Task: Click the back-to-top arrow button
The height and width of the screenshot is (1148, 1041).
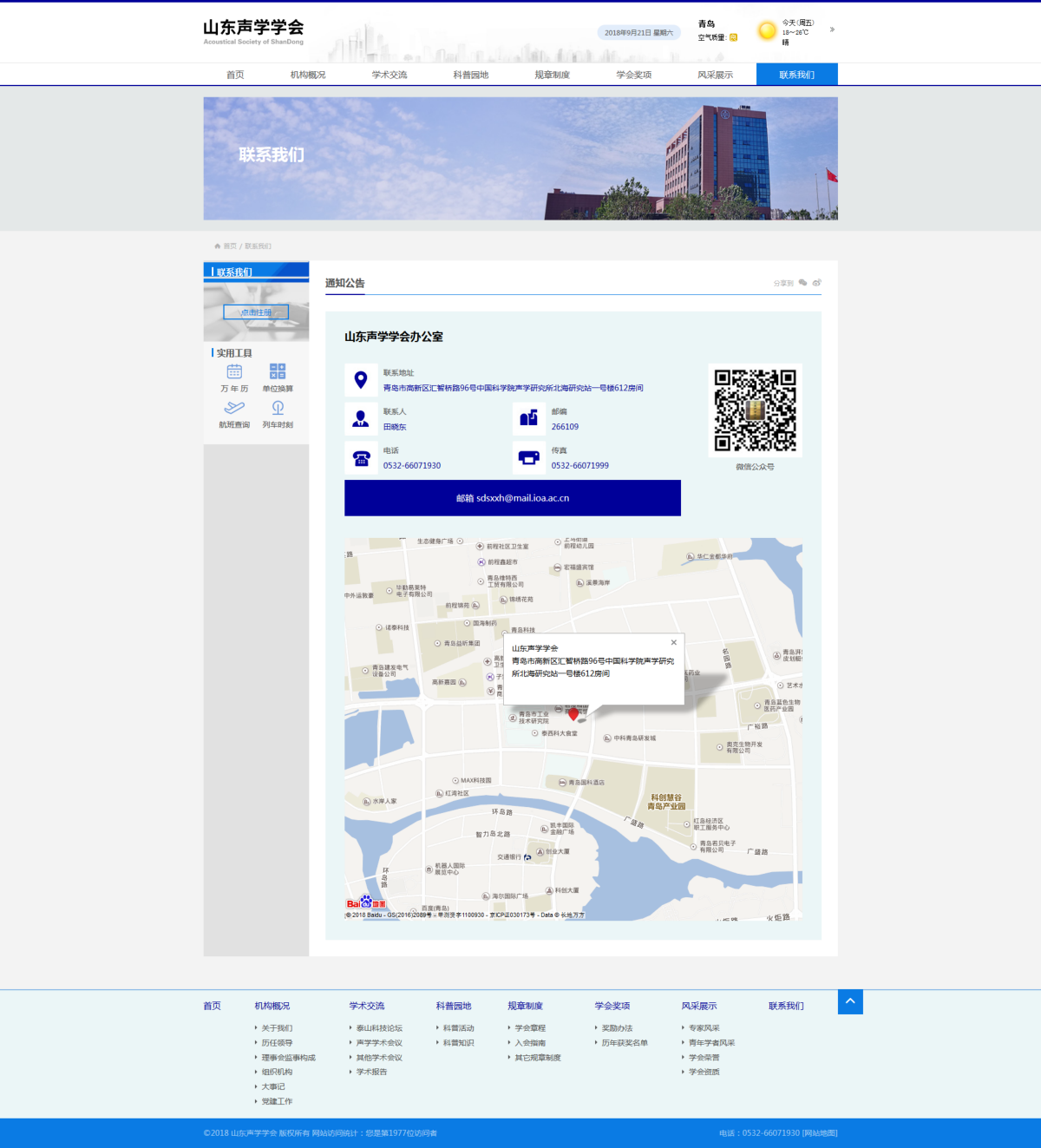Action: pyautogui.click(x=850, y=1002)
